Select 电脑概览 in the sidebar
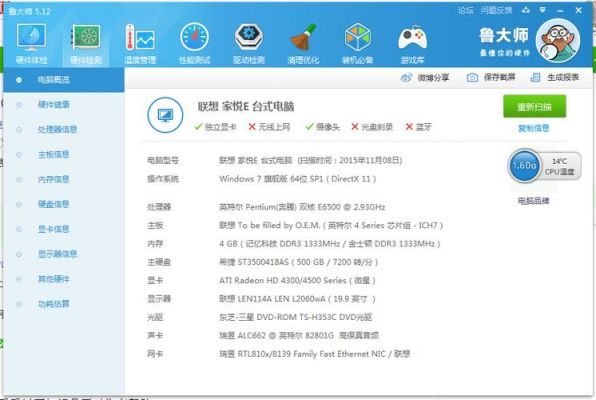The height and width of the screenshot is (400, 596). (64, 80)
